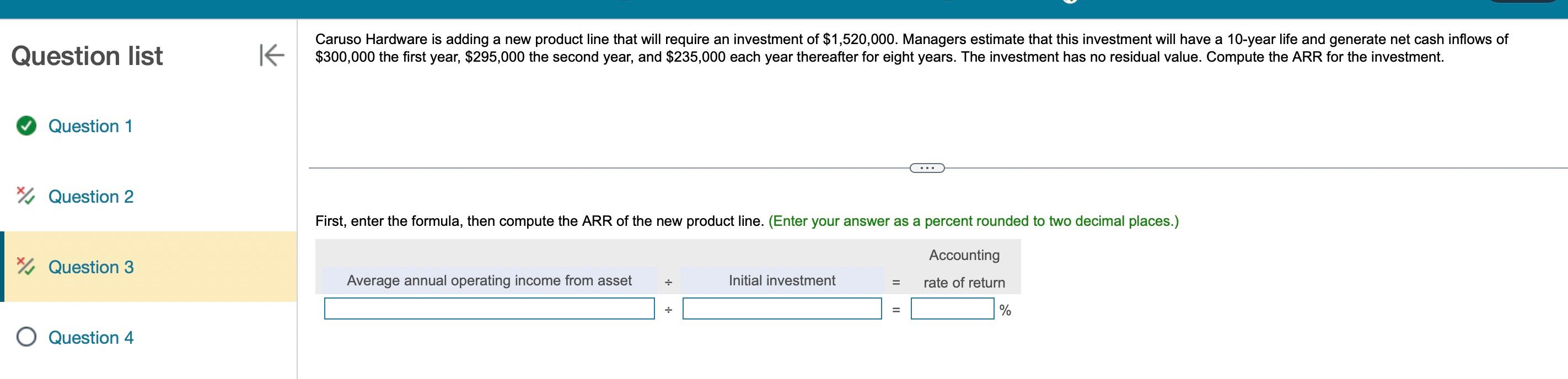Focus the initial investment amount field
1568x379 pixels.
[782, 308]
